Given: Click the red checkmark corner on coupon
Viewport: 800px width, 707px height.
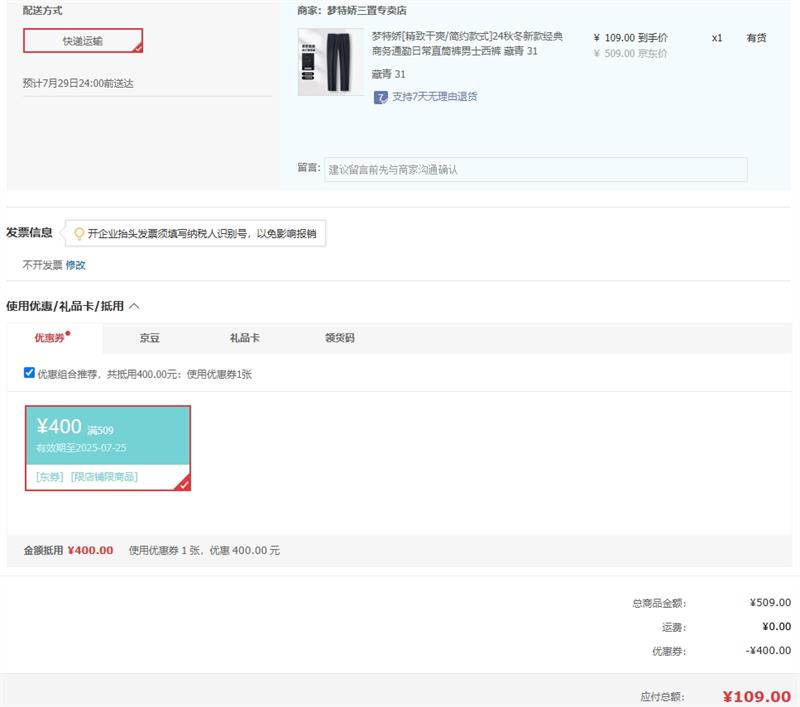Looking at the screenshot, I should tap(183, 484).
